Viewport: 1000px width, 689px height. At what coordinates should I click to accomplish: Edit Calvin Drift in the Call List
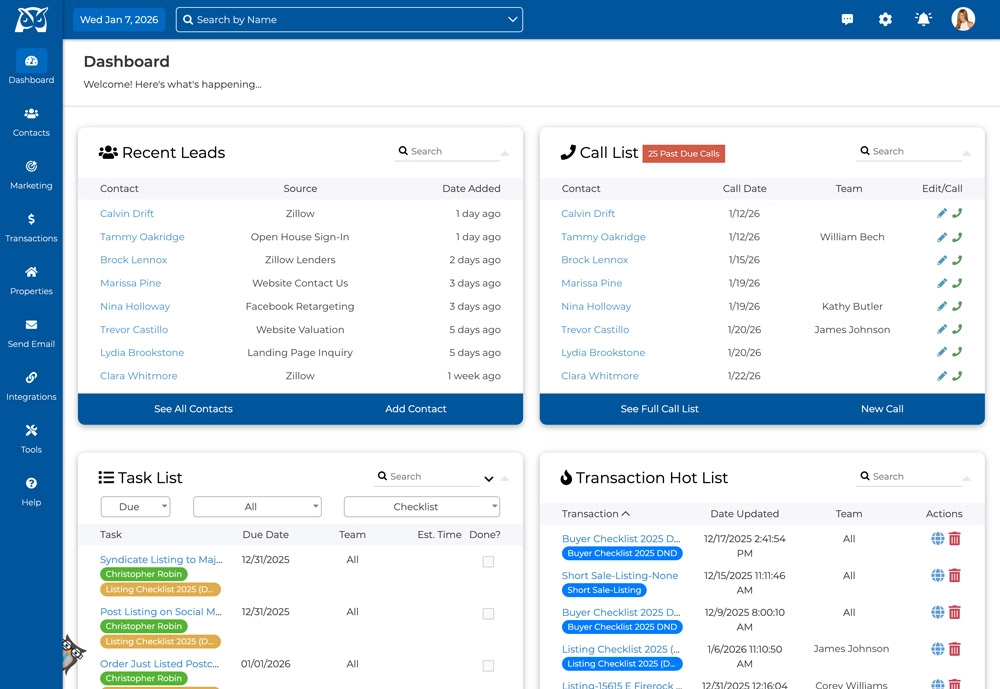pos(941,213)
